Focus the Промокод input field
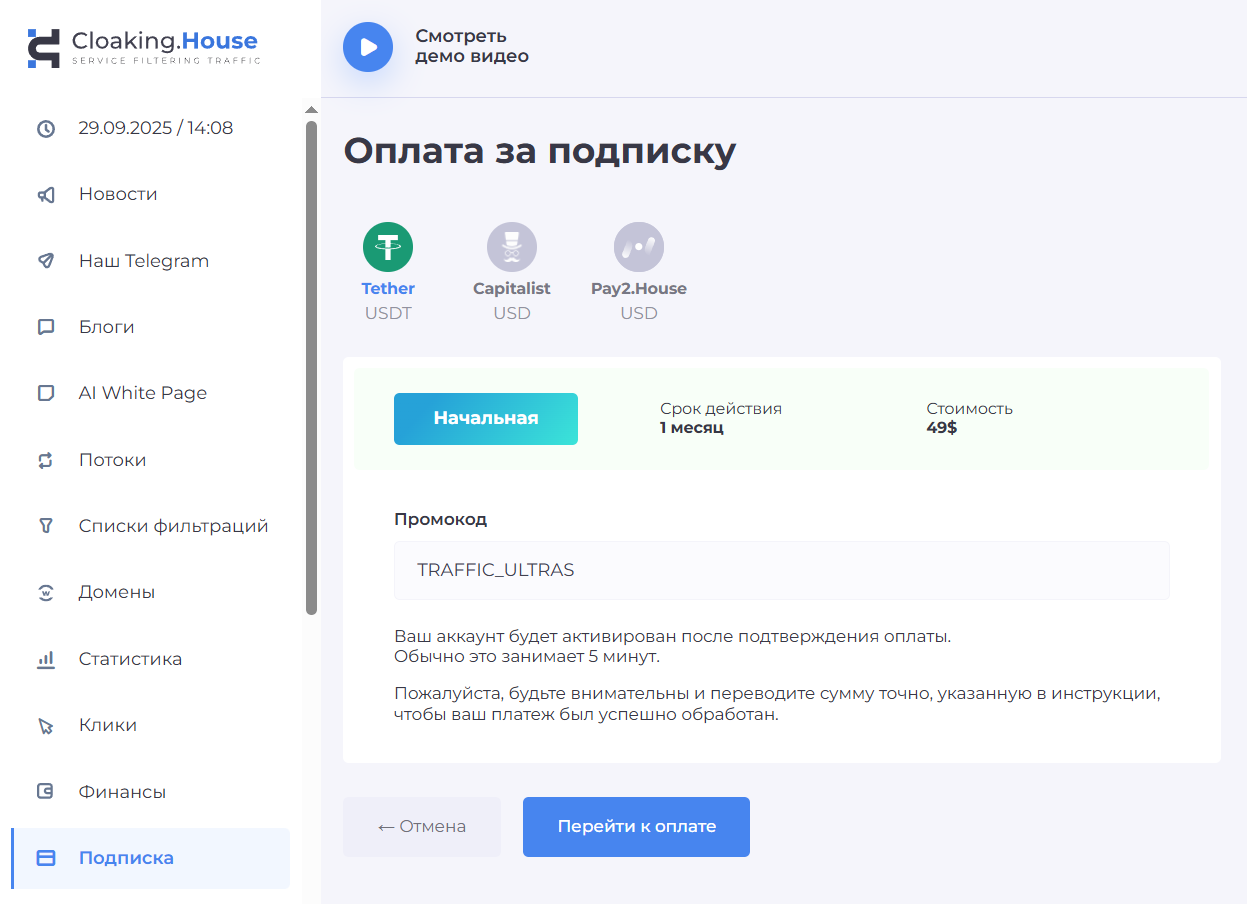Viewport: 1247px width, 904px height. pos(781,570)
